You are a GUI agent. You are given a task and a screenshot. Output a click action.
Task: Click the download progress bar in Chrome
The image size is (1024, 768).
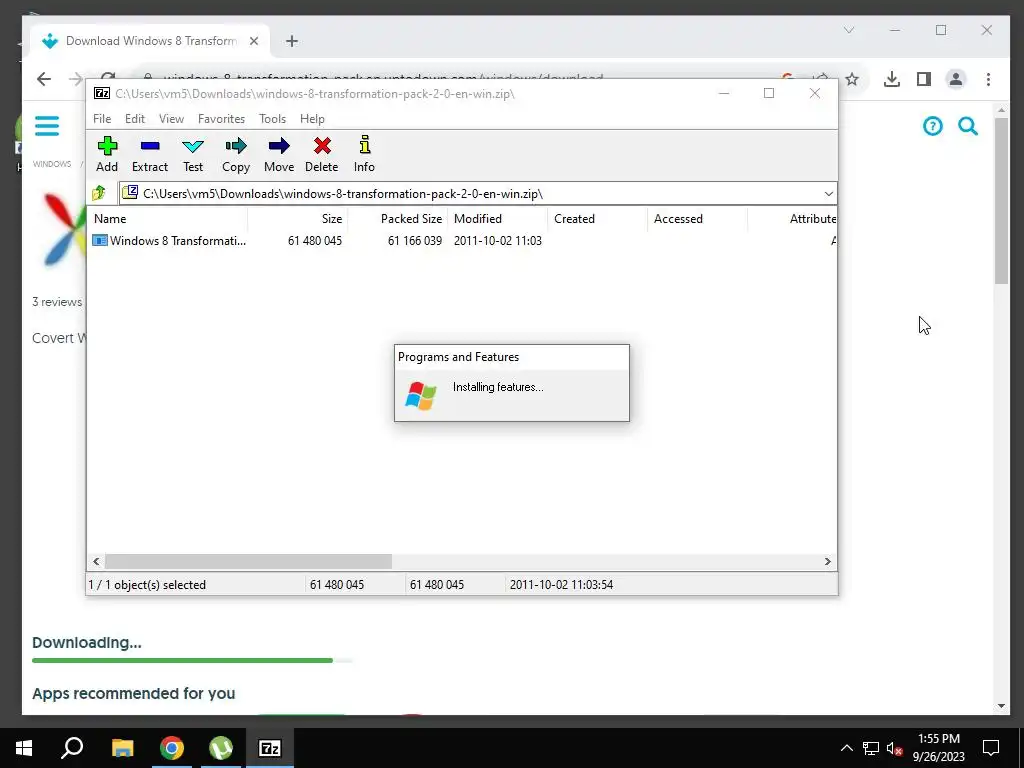click(193, 661)
